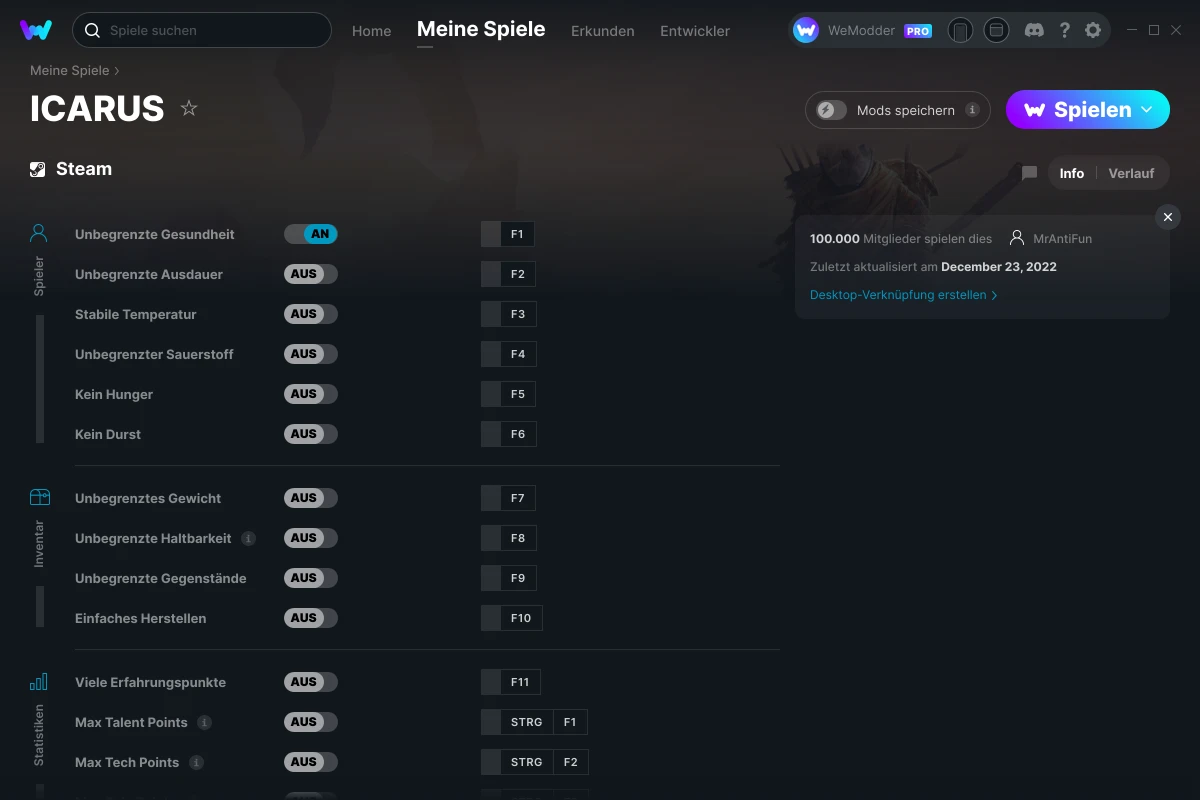Image resolution: width=1200 pixels, height=800 pixels.
Task: Click the MrAntiFun author icon
Action: click(1017, 238)
